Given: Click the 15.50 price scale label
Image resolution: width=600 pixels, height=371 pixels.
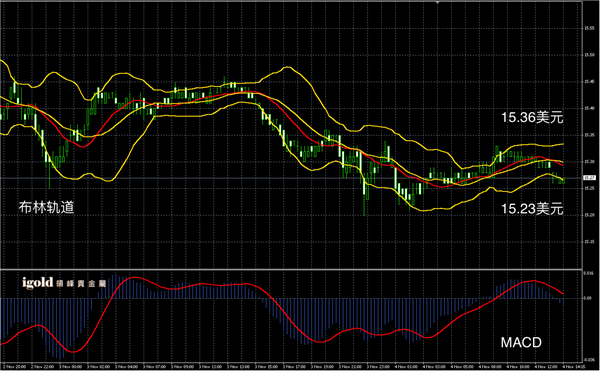Looking at the screenshot, I should click(x=589, y=55).
